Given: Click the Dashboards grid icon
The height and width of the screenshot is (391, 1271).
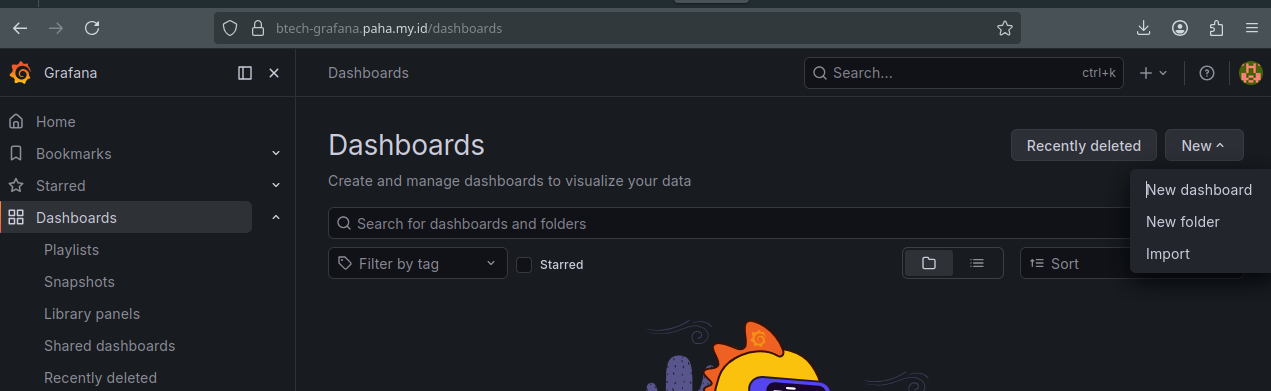Looking at the screenshot, I should pyautogui.click(x=16, y=218).
